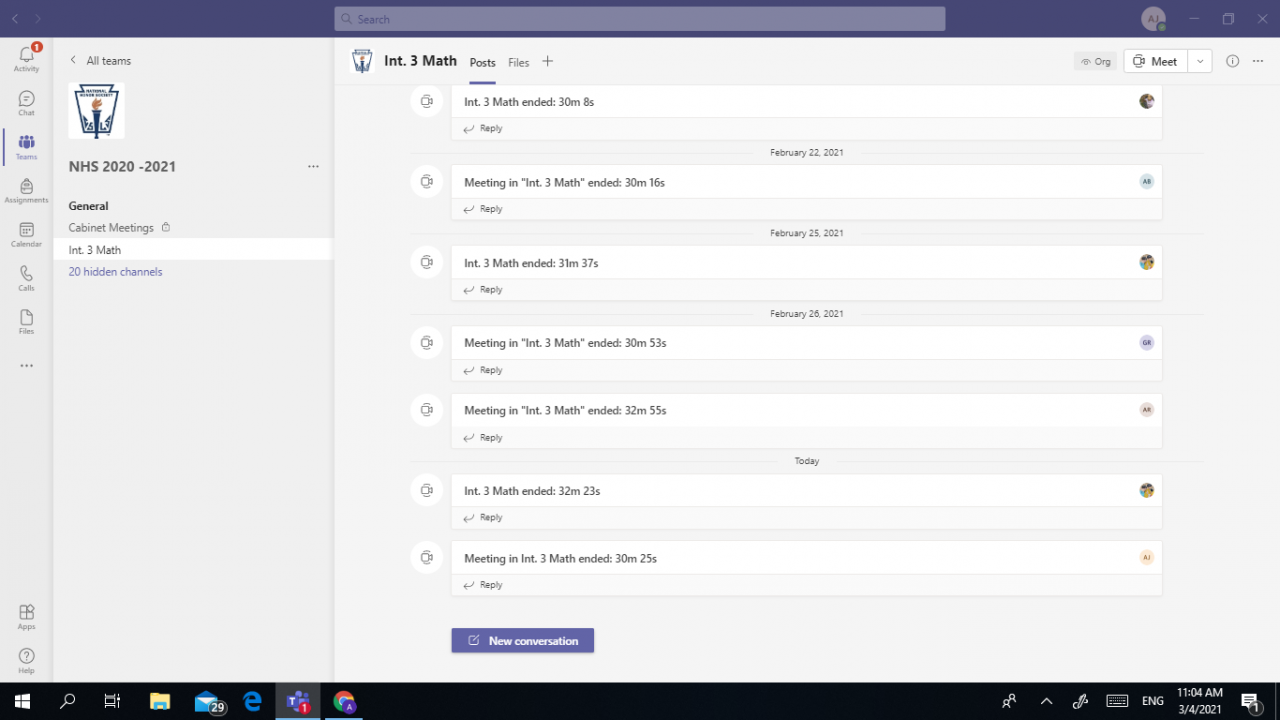Expand the 20 hidden channels list
This screenshot has width=1280, height=720.
tap(115, 272)
